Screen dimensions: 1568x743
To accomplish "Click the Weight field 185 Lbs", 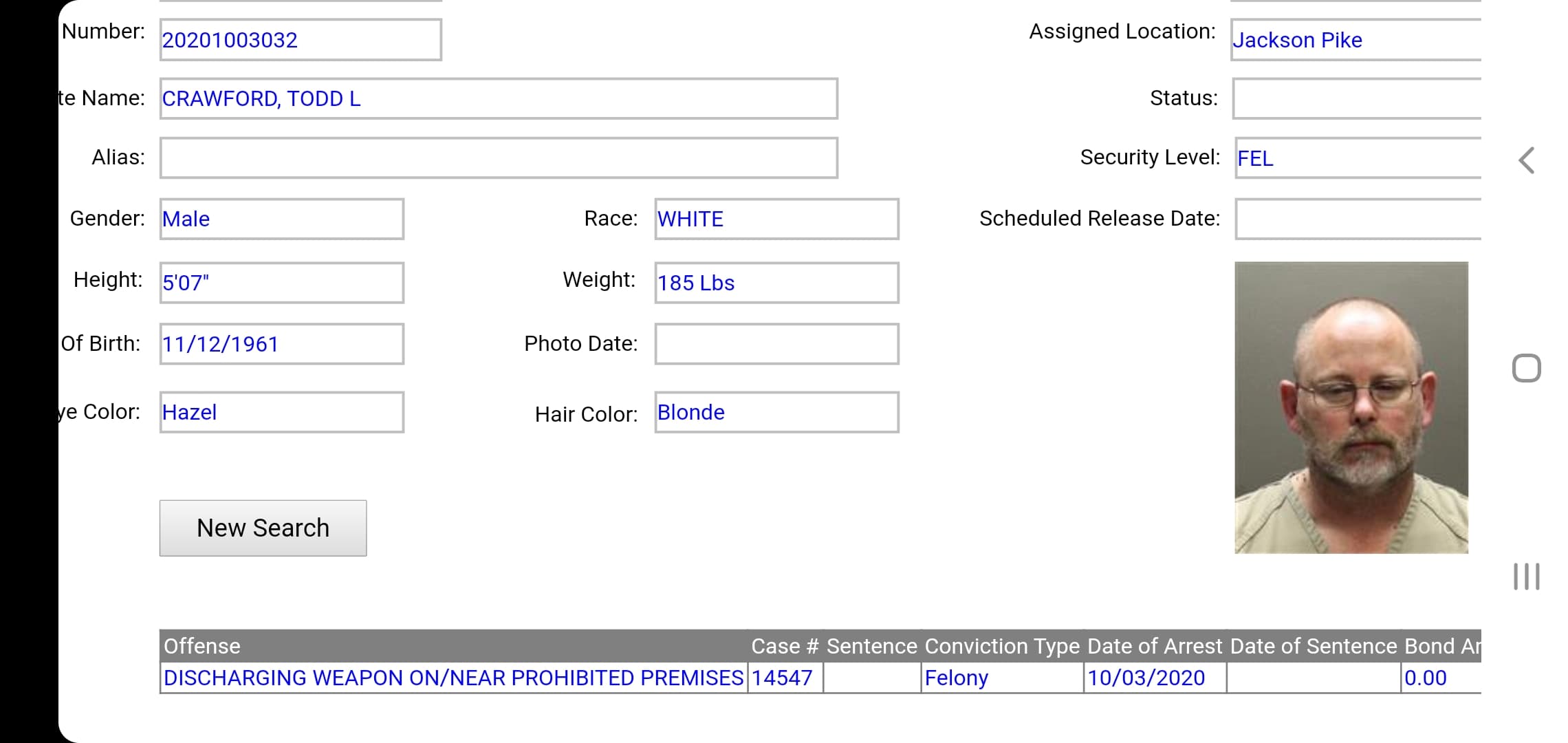I will [776, 282].
